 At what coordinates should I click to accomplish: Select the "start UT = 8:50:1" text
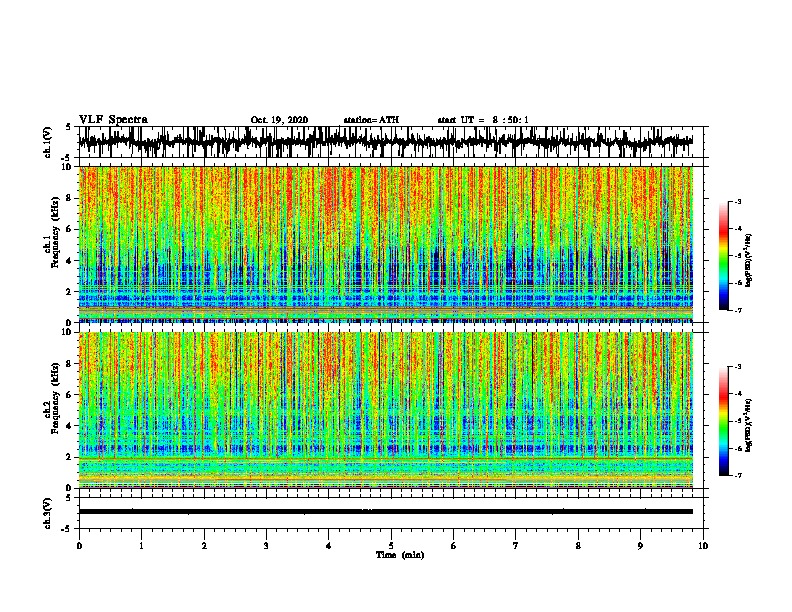click(x=483, y=120)
